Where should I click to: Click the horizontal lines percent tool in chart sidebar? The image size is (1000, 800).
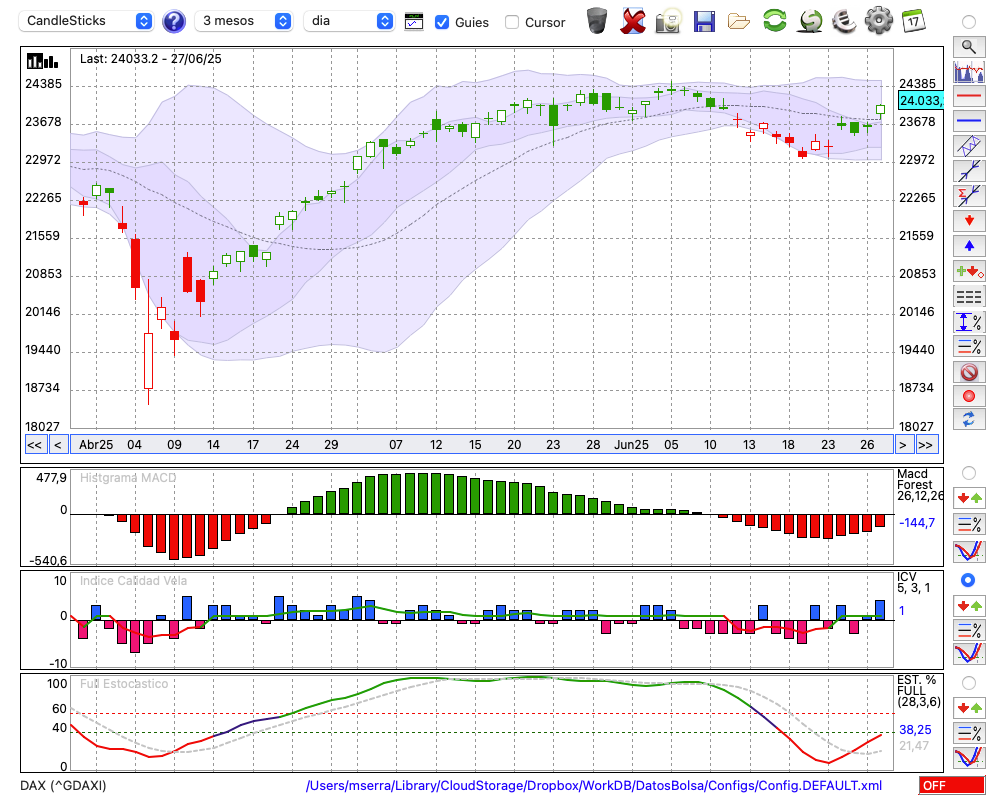point(969,346)
